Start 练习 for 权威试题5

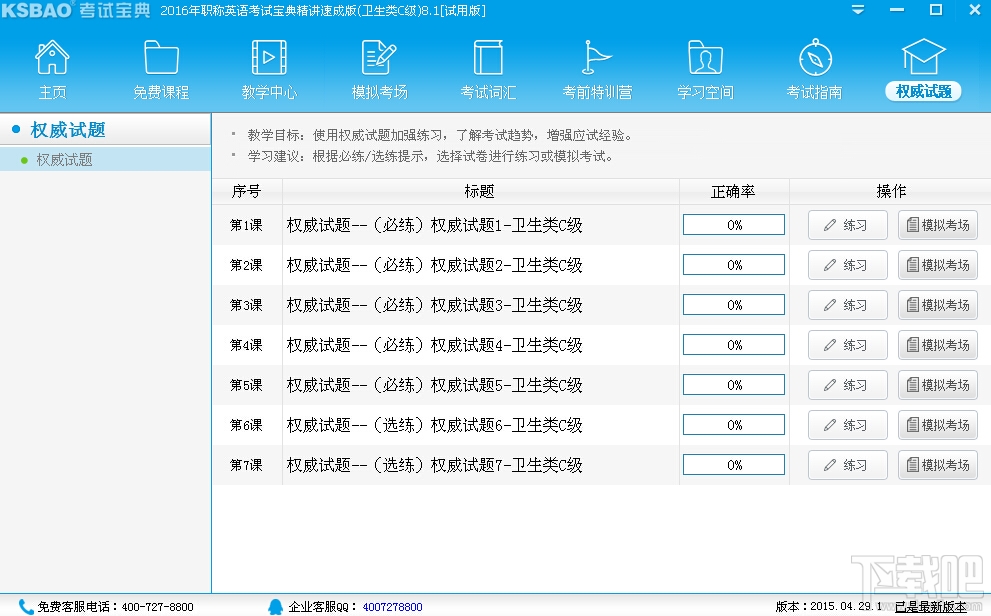point(848,385)
